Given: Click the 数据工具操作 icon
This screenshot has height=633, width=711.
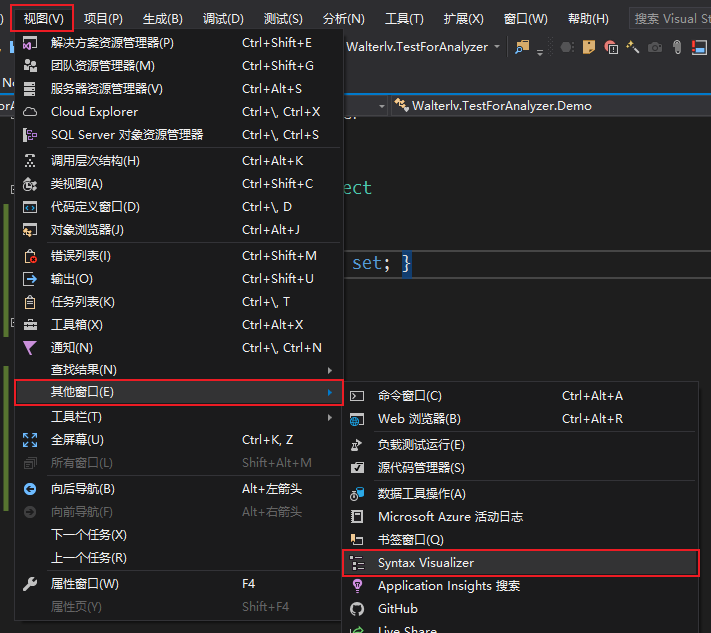Looking at the screenshot, I should click(357, 494).
